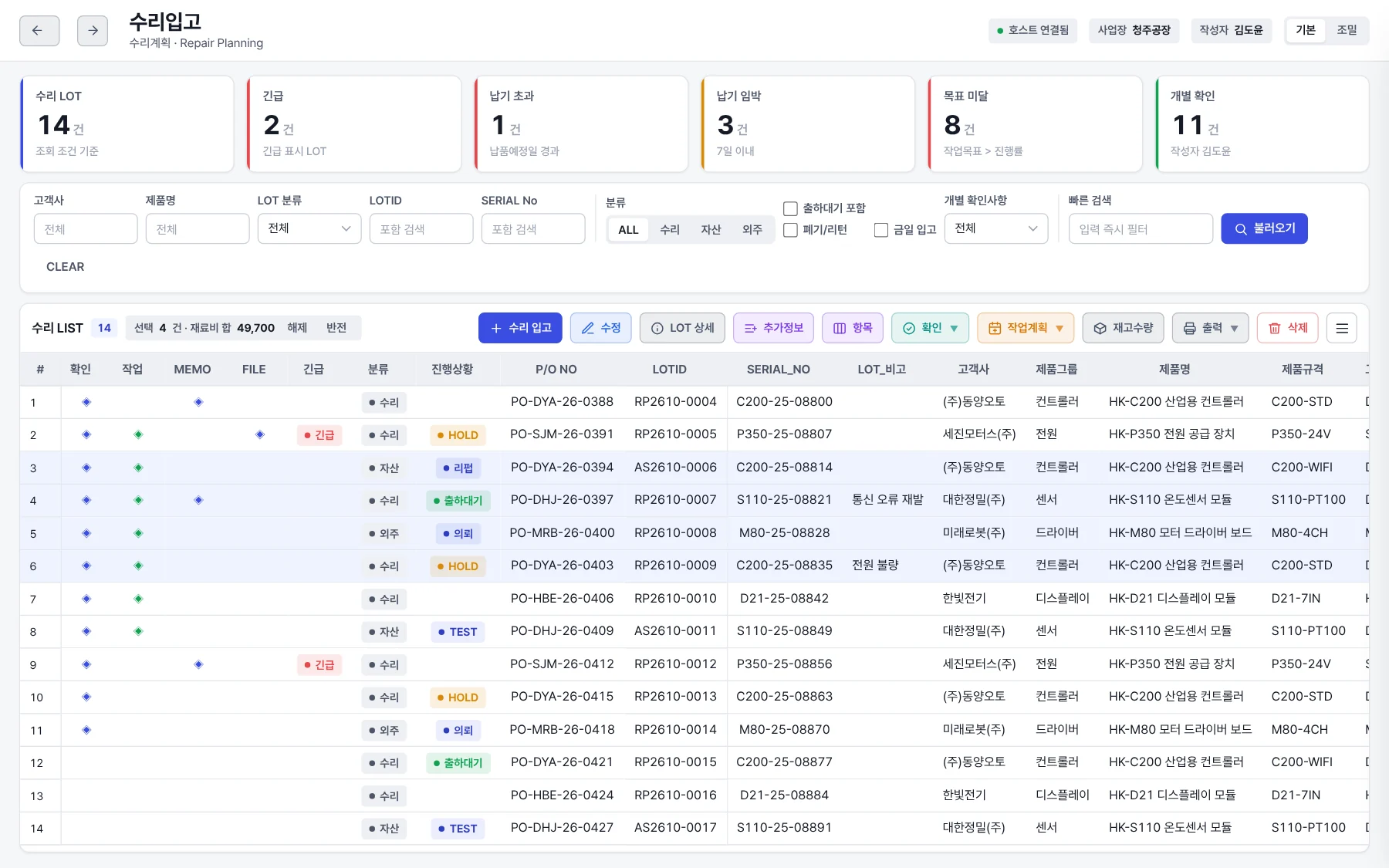Open the 개별 확인사항 dropdown
The width and height of the screenshot is (1389, 868).
996,228
